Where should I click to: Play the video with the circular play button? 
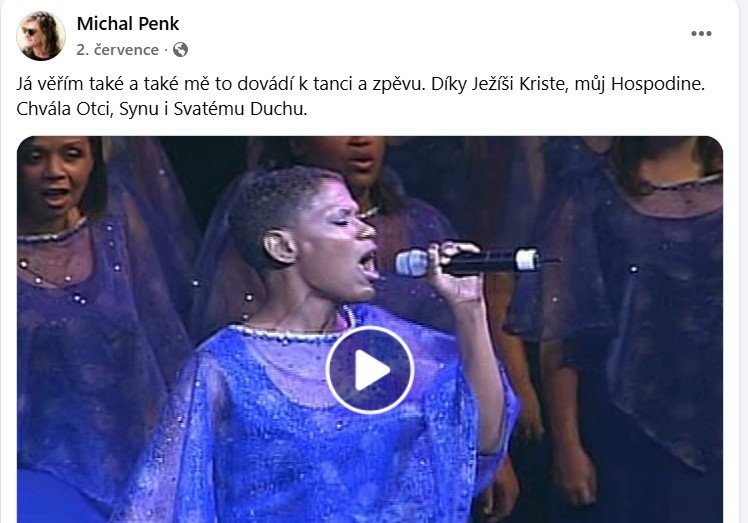pos(370,370)
